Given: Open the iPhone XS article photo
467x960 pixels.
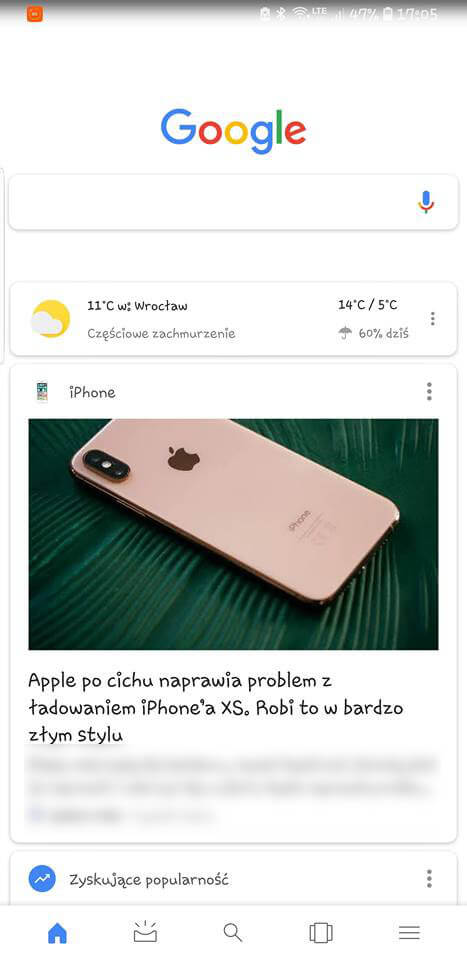Looking at the screenshot, I should click(x=233, y=534).
